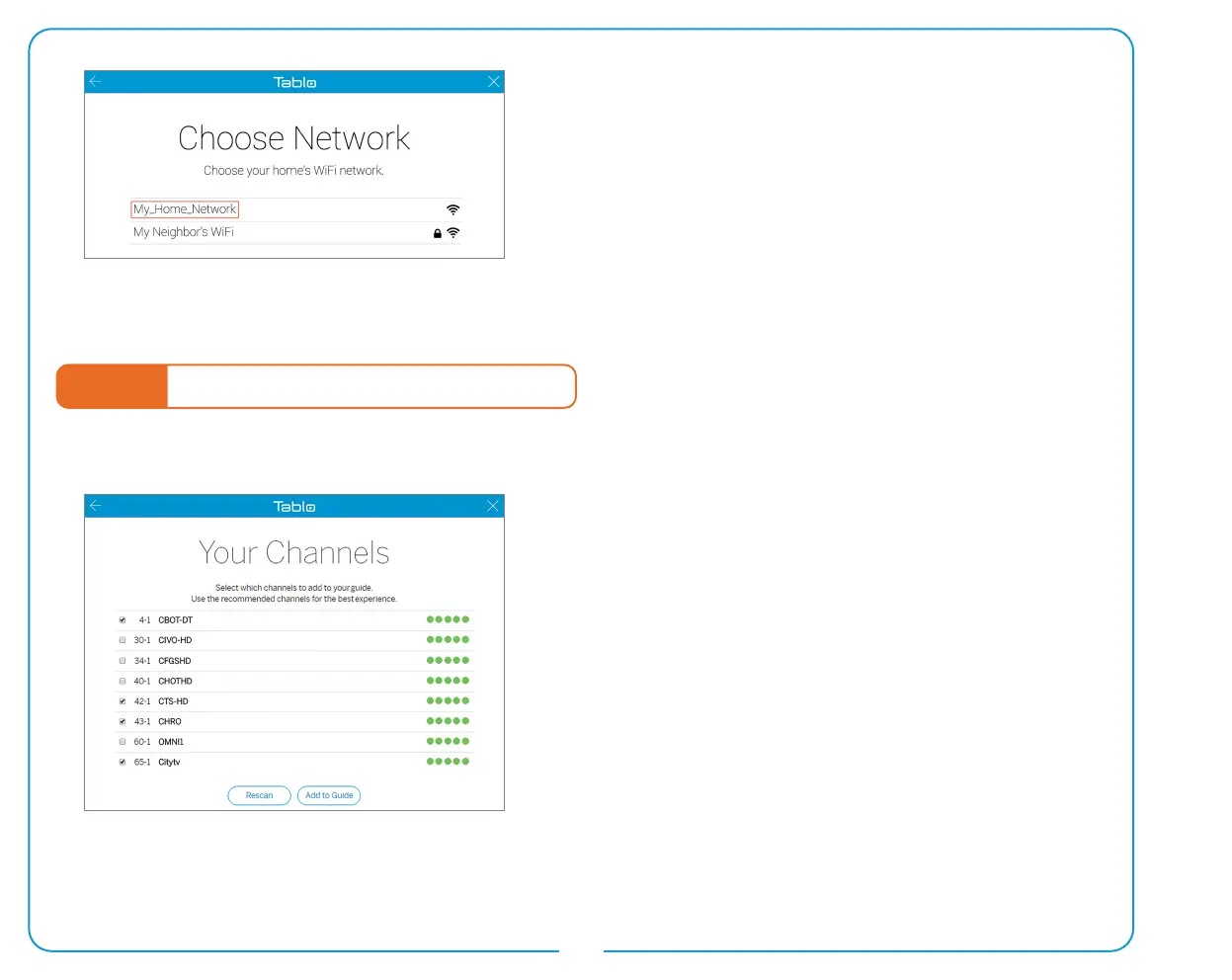Click the Add to Guide button
The image size is (1232, 980).
pos(329,795)
